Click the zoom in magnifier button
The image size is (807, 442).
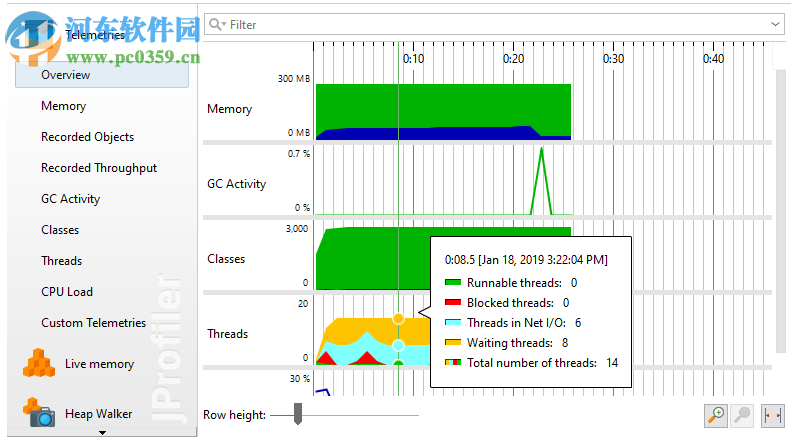click(x=715, y=415)
